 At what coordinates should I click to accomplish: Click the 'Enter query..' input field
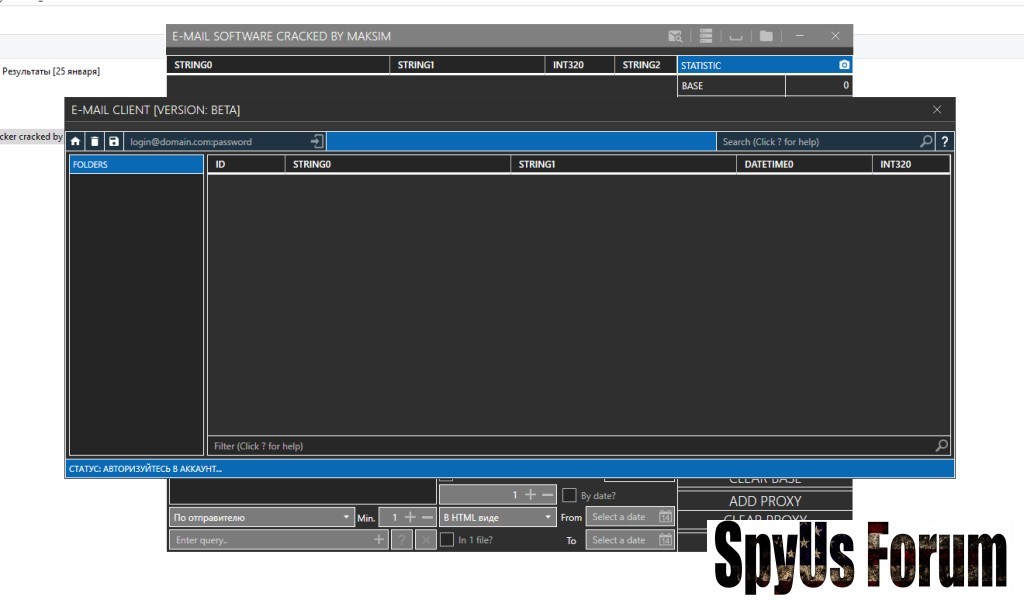point(270,540)
